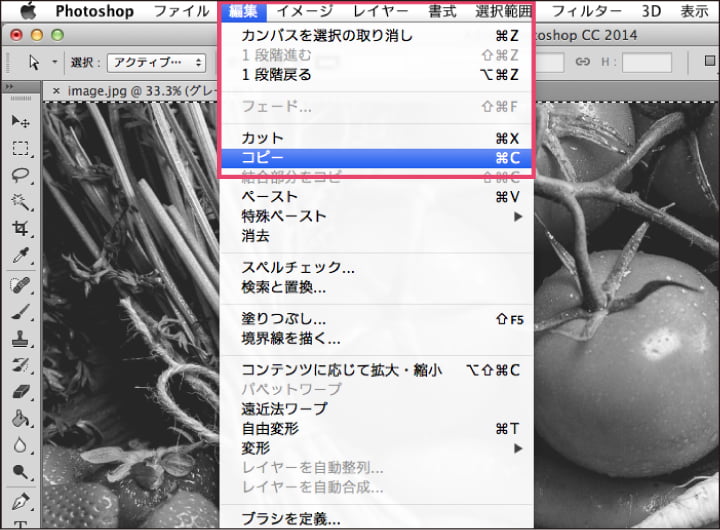The width and height of the screenshot is (720, 530).
Task: Choose 自由変形 from the menu
Action: (377, 429)
